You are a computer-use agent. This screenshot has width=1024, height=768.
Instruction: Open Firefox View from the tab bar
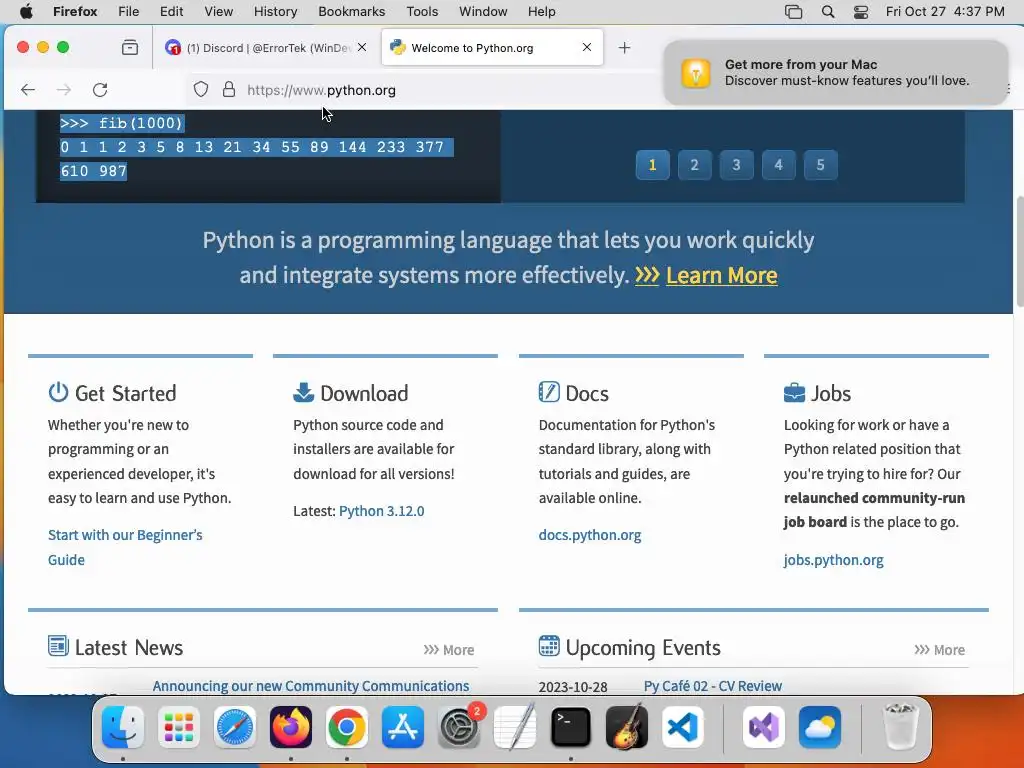[130, 47]
